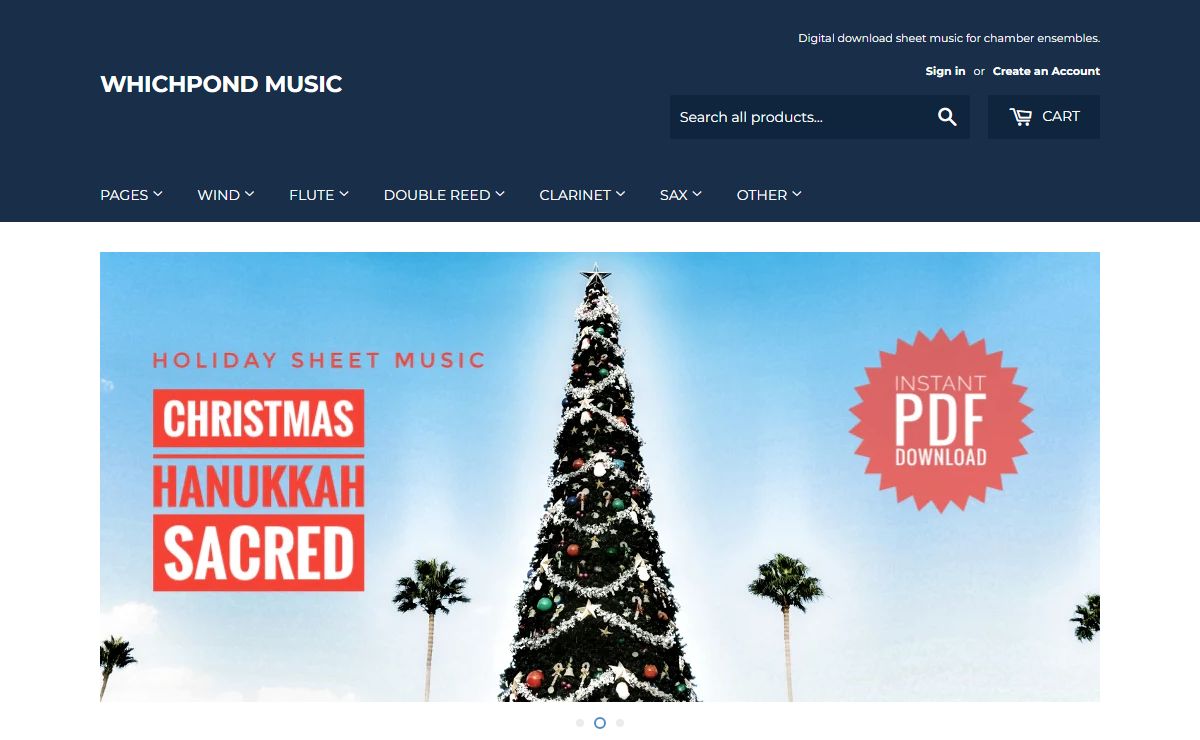The width and height of the screenshot is (1200, 740).
Task: Select the second slideshow dot
Action: click(x=600, y=722)
